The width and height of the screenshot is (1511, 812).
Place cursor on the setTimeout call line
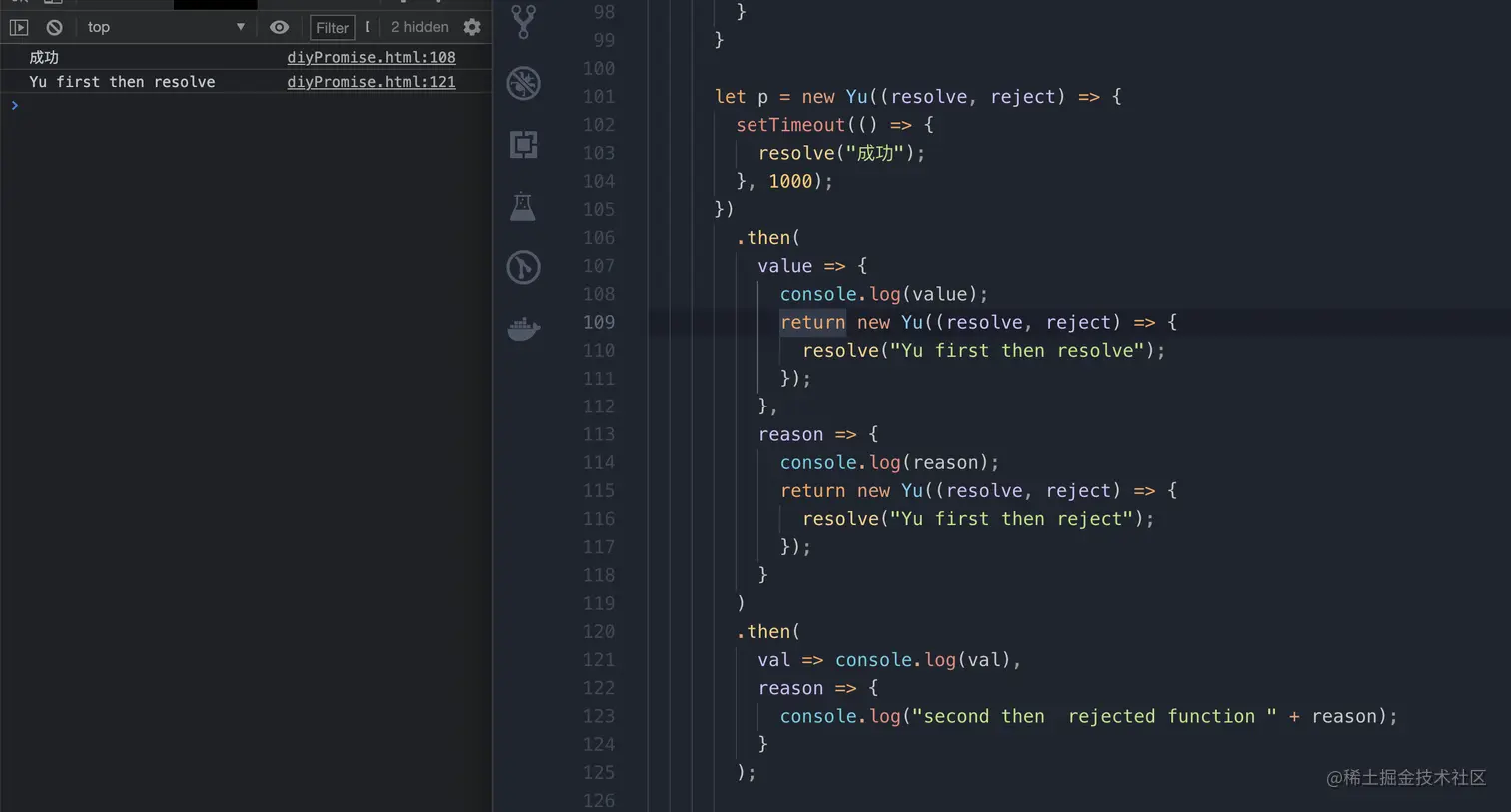click(834, 125)
